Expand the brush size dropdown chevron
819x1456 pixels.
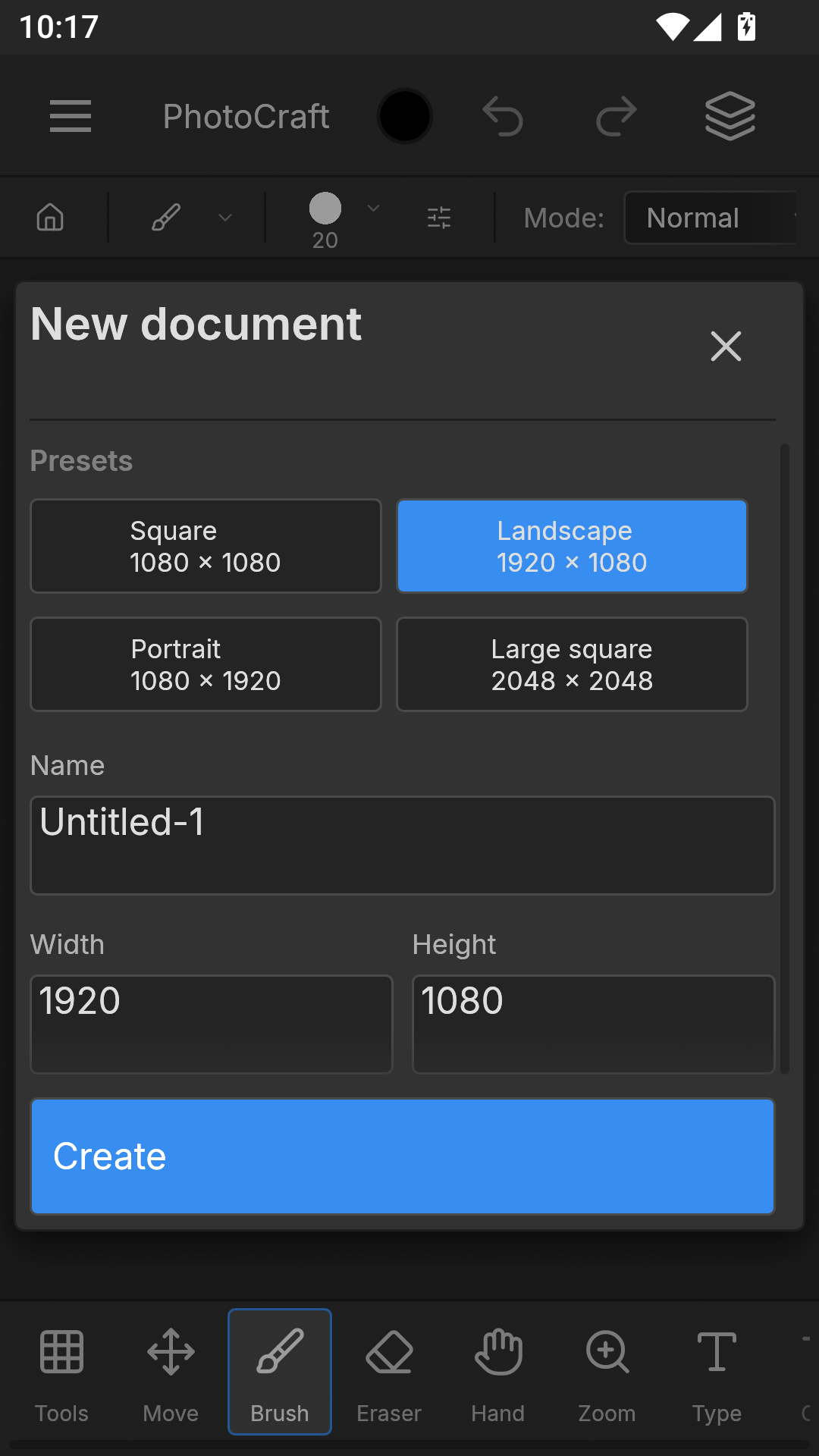pyautogui.click(x=373, y=208)
